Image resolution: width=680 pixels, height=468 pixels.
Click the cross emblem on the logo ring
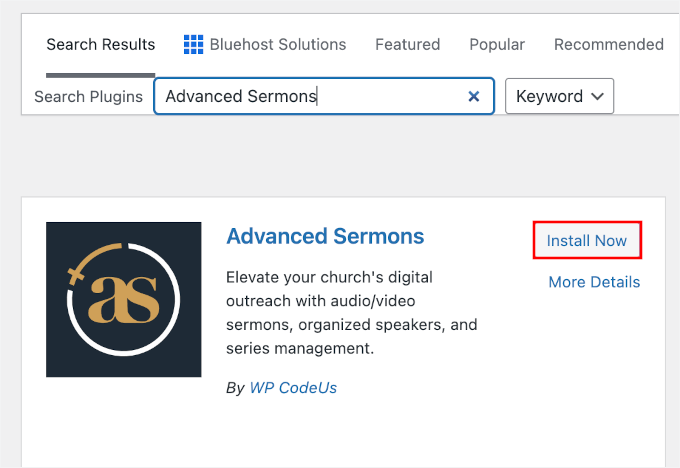(76, 271)
